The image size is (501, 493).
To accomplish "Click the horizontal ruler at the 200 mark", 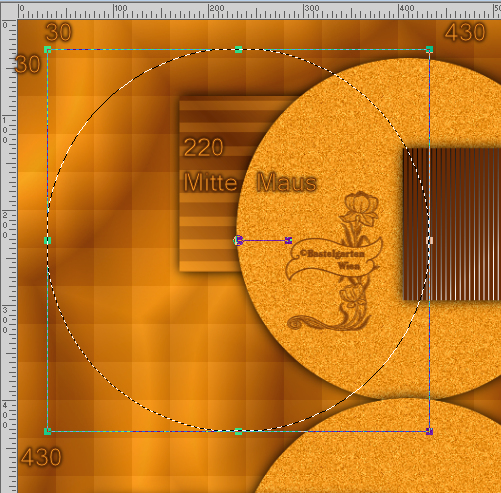I will (209, 11).
